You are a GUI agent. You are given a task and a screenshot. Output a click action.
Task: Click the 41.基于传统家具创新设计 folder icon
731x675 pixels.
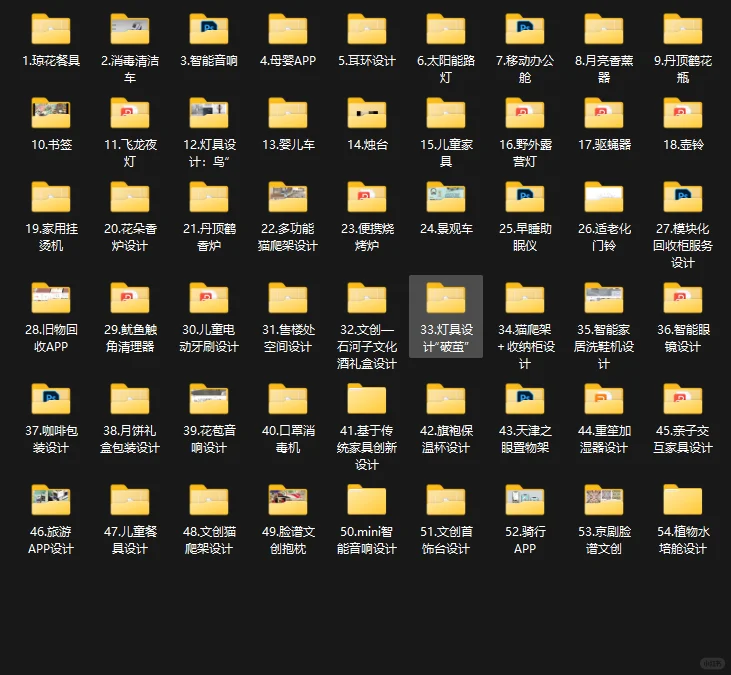pos(367,399)
